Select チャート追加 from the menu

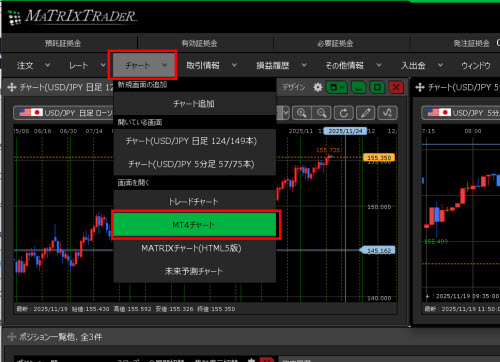195,104
